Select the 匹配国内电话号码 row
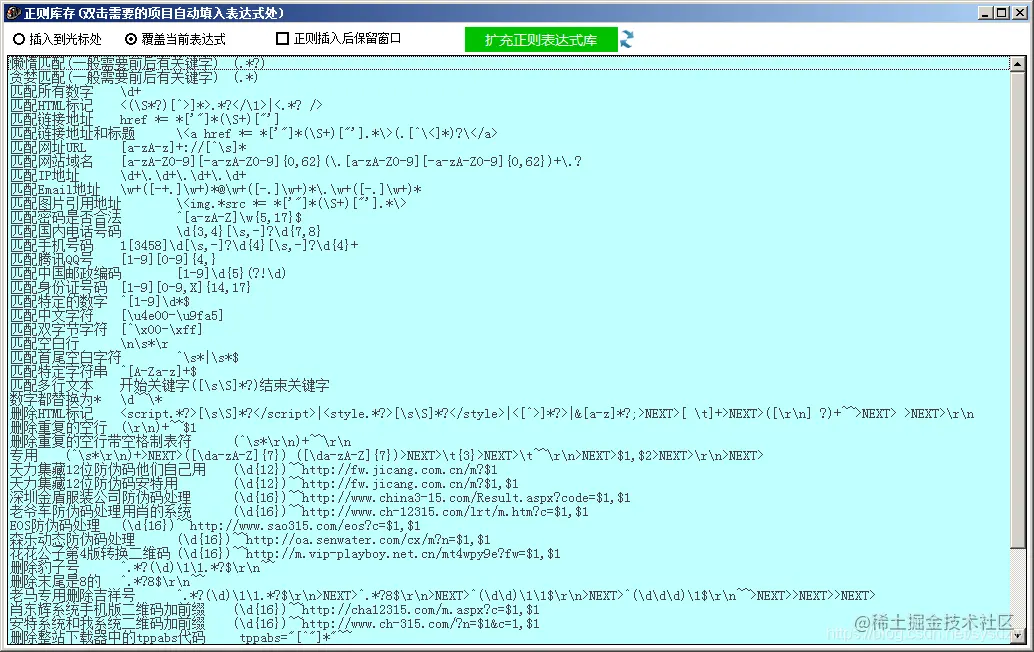The image size is (1034, 652). tap(508, 231)
